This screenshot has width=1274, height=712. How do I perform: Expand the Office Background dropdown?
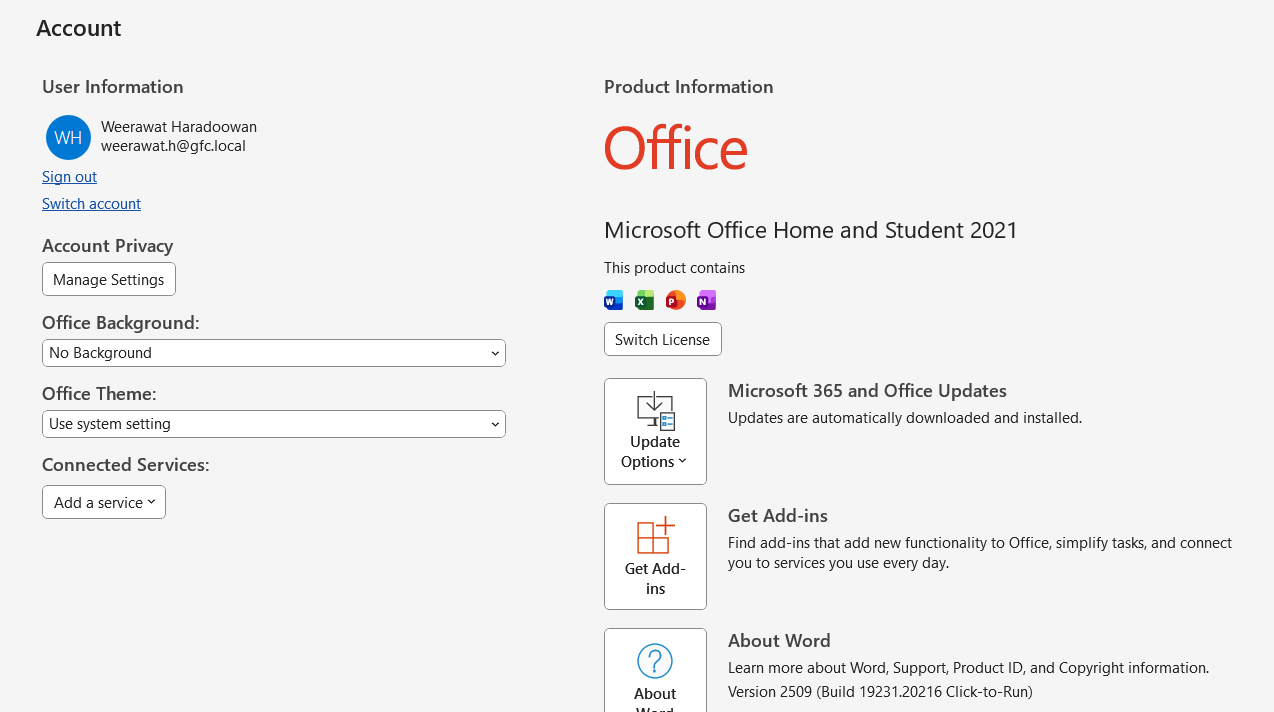273,353
